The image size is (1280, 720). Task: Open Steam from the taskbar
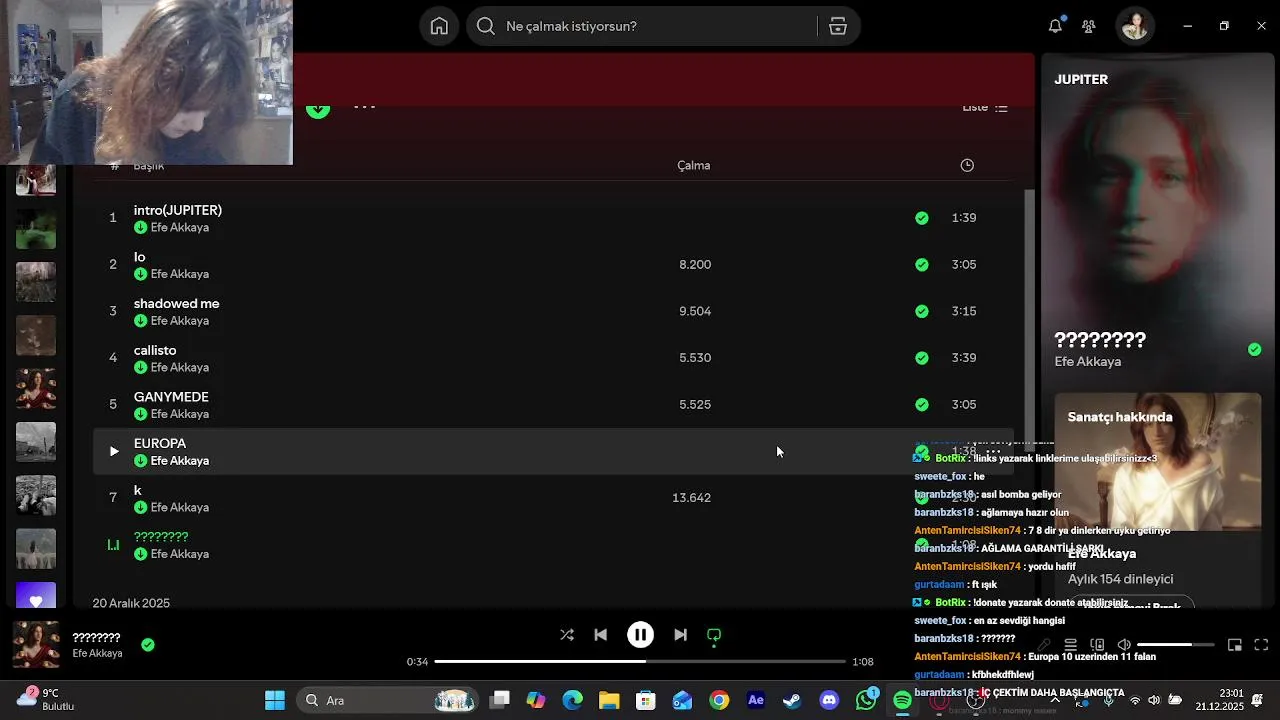tap(792, 700)
